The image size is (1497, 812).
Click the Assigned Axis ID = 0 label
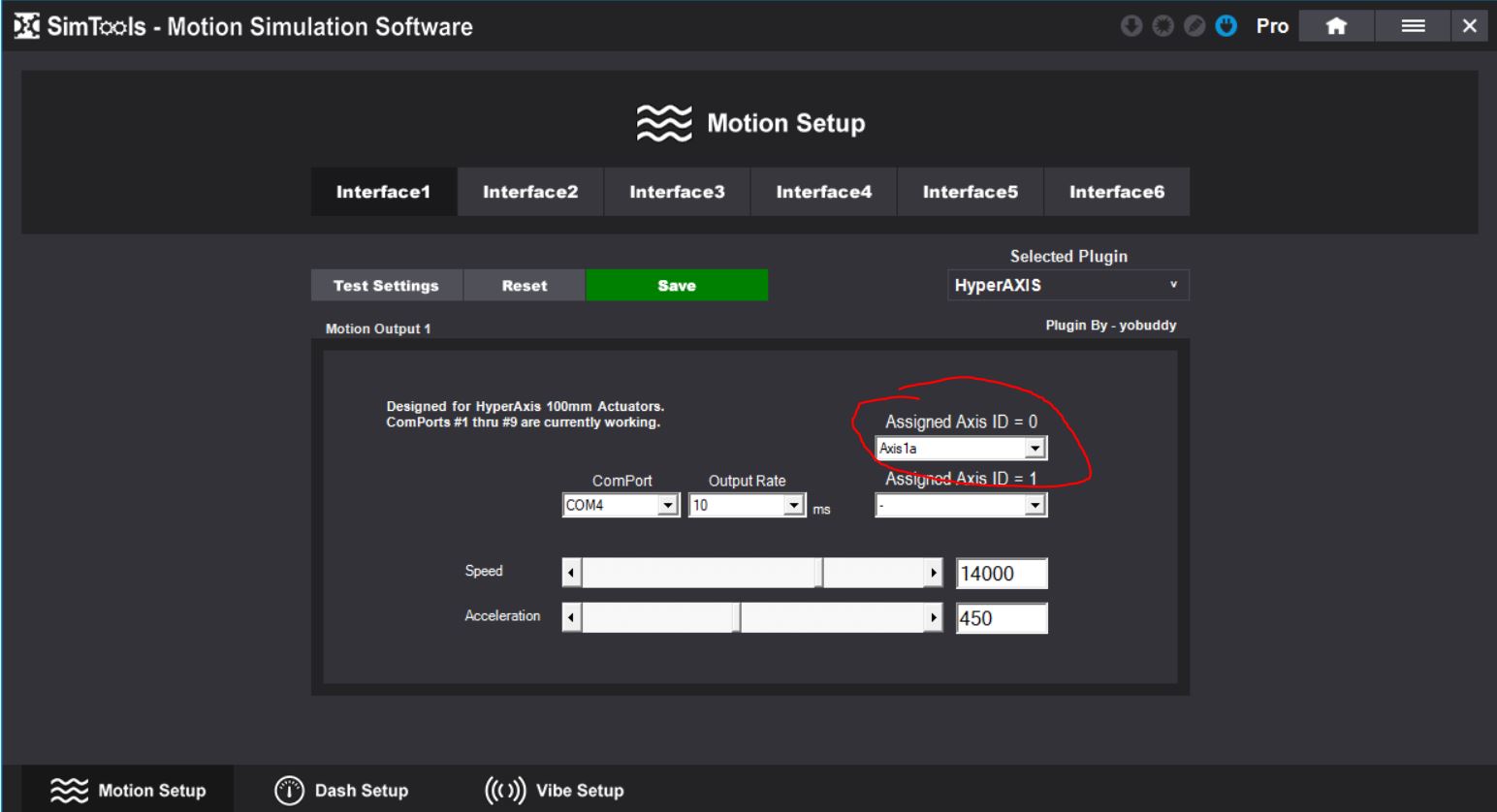961,422
